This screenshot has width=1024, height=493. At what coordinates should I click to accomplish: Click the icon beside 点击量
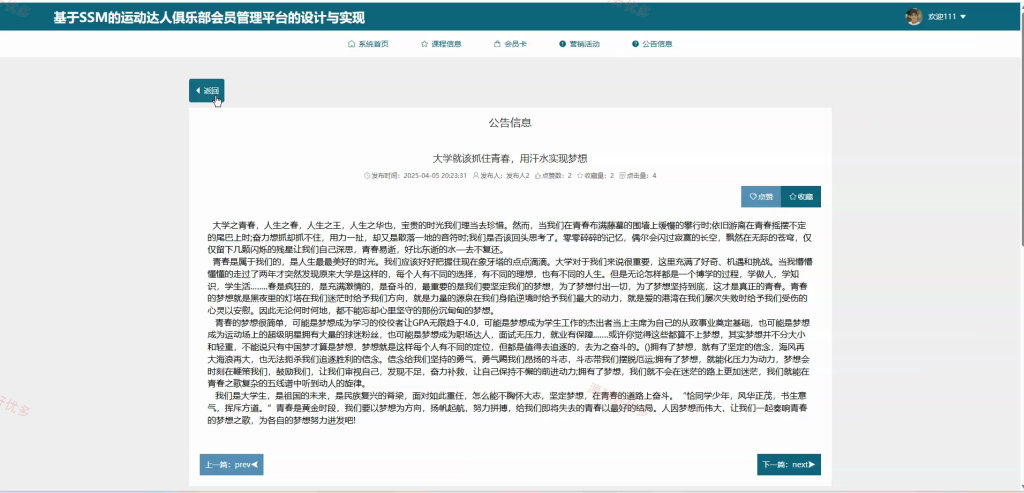622,176
